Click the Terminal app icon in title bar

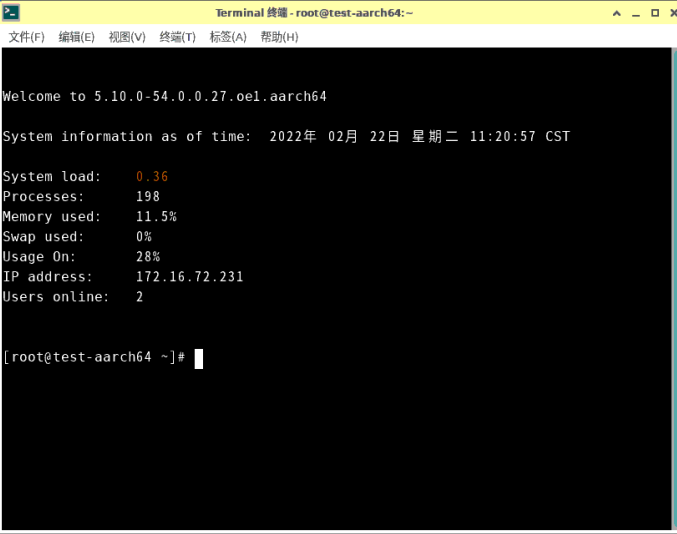[x=12, y=13]
